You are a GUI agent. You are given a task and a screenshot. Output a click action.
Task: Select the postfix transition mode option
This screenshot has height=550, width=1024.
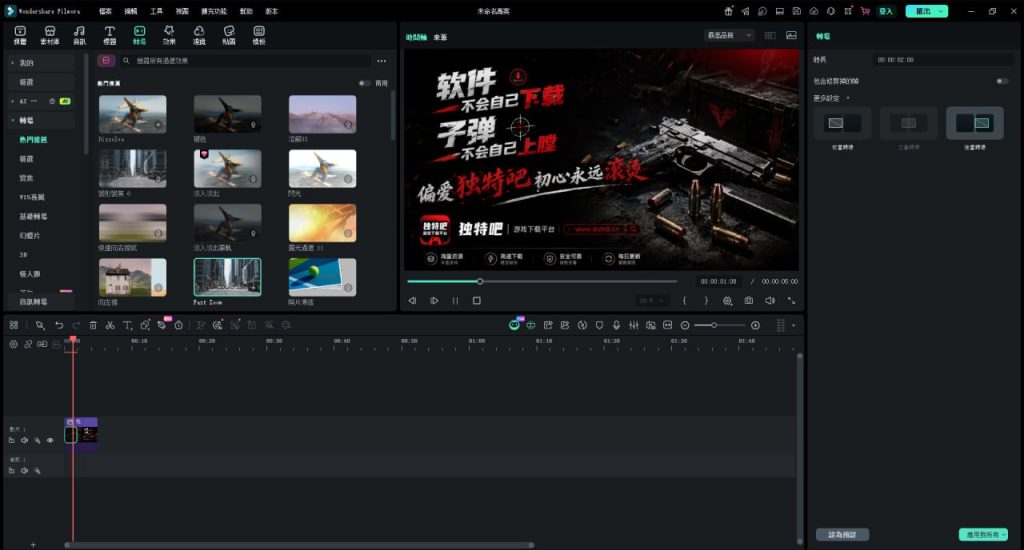(x=974, y=123)
